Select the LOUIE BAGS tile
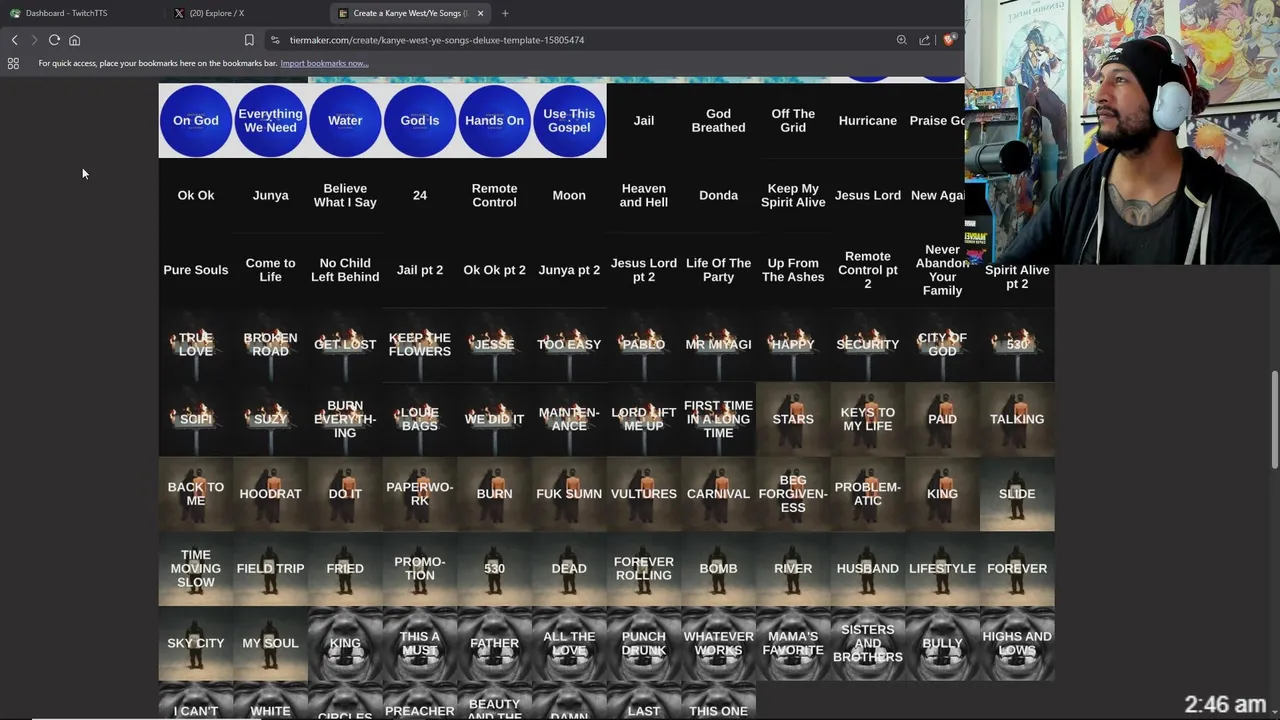The image size is (1280, 720). pyautogui.click(x=420, y=419)
